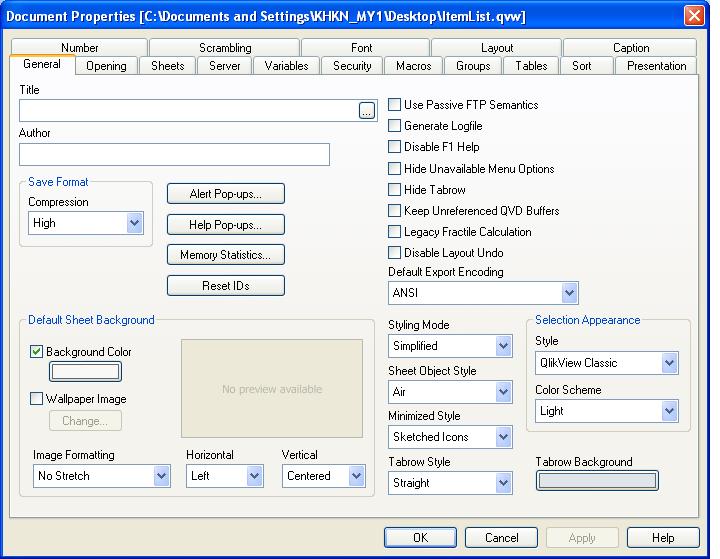Image resolution: width=720 pixels, height=559 pixels.
Task: Select the General tab
Action: pos(42,64)
